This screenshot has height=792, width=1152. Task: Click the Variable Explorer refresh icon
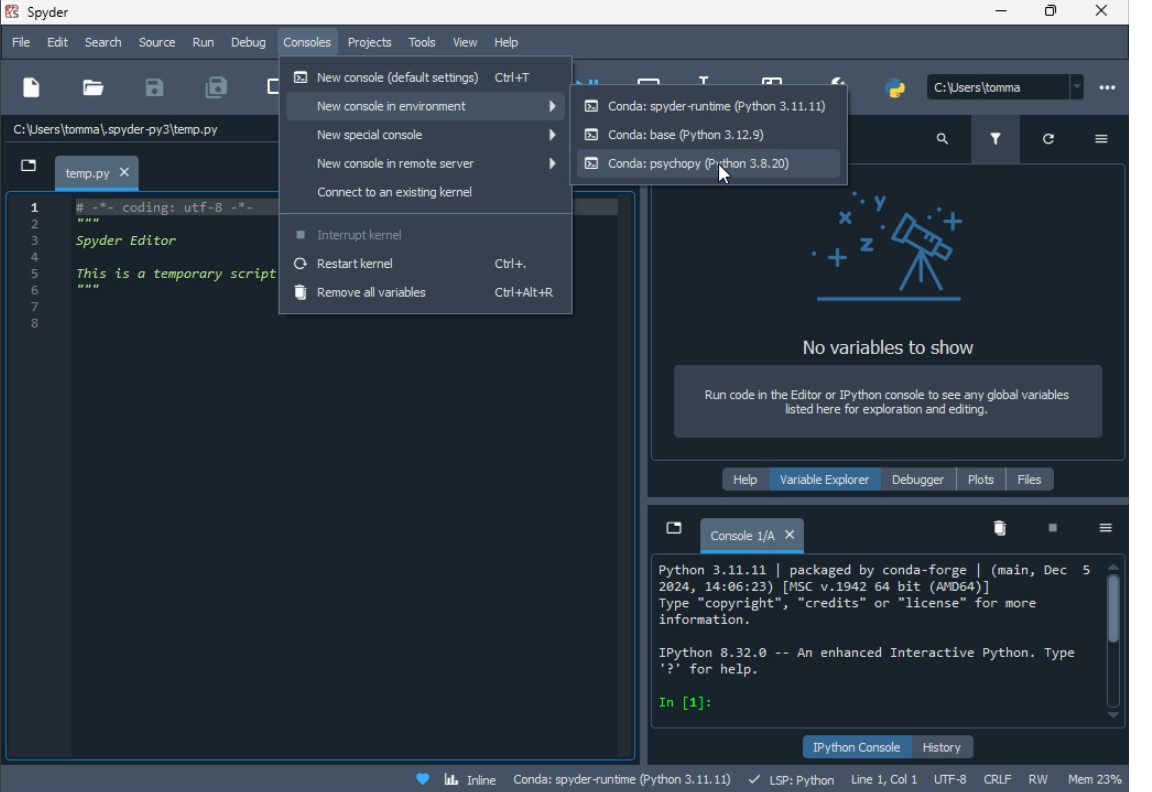1048,140
